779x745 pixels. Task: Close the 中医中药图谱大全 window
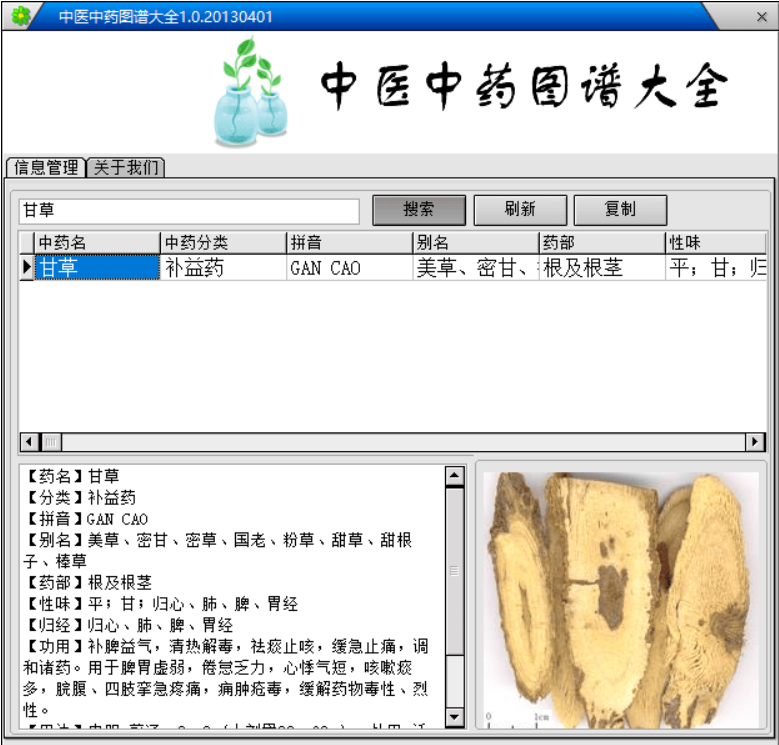[762, 17]
